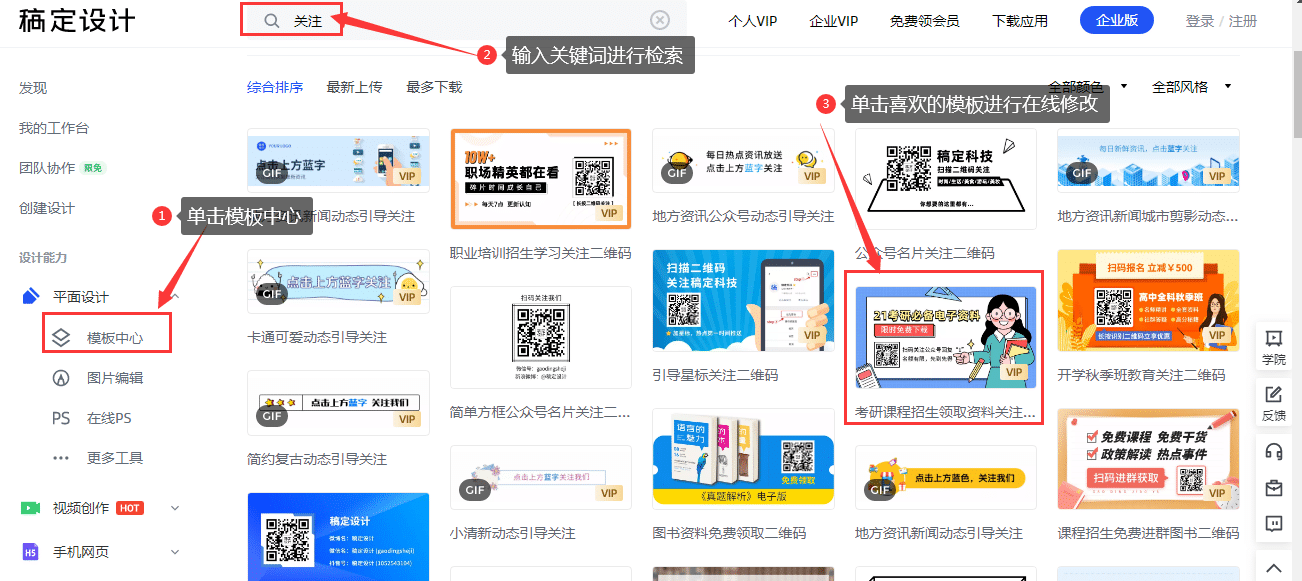Click the title text 图书资料免费领取二维码
The height and width of the screenshot is (581, 1302).
click(x=729, y=533)
